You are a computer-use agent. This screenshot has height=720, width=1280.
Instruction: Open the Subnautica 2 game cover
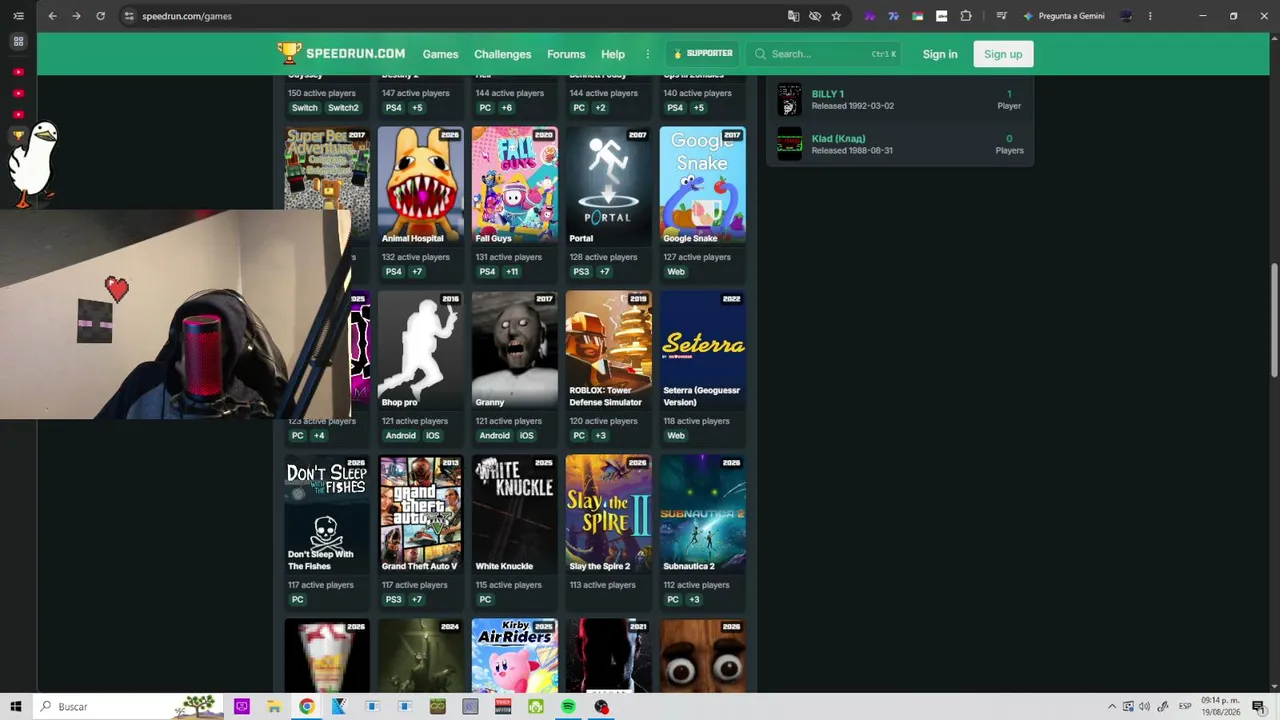(702, 513)
